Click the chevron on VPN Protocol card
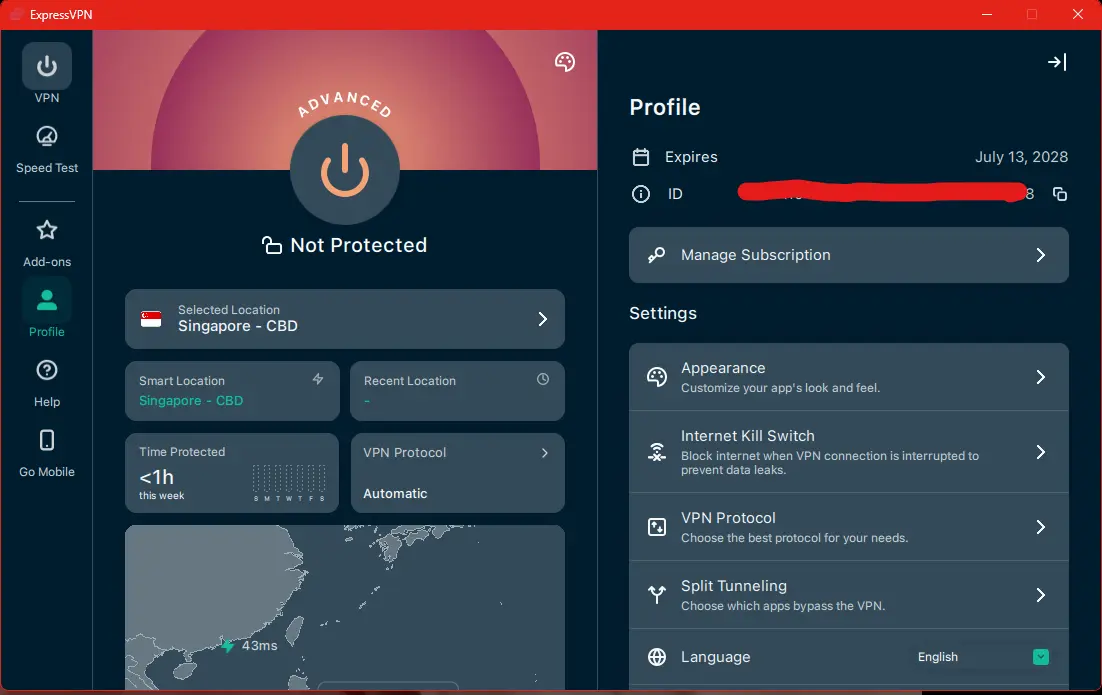1102x695 pixels. (545, 453)
